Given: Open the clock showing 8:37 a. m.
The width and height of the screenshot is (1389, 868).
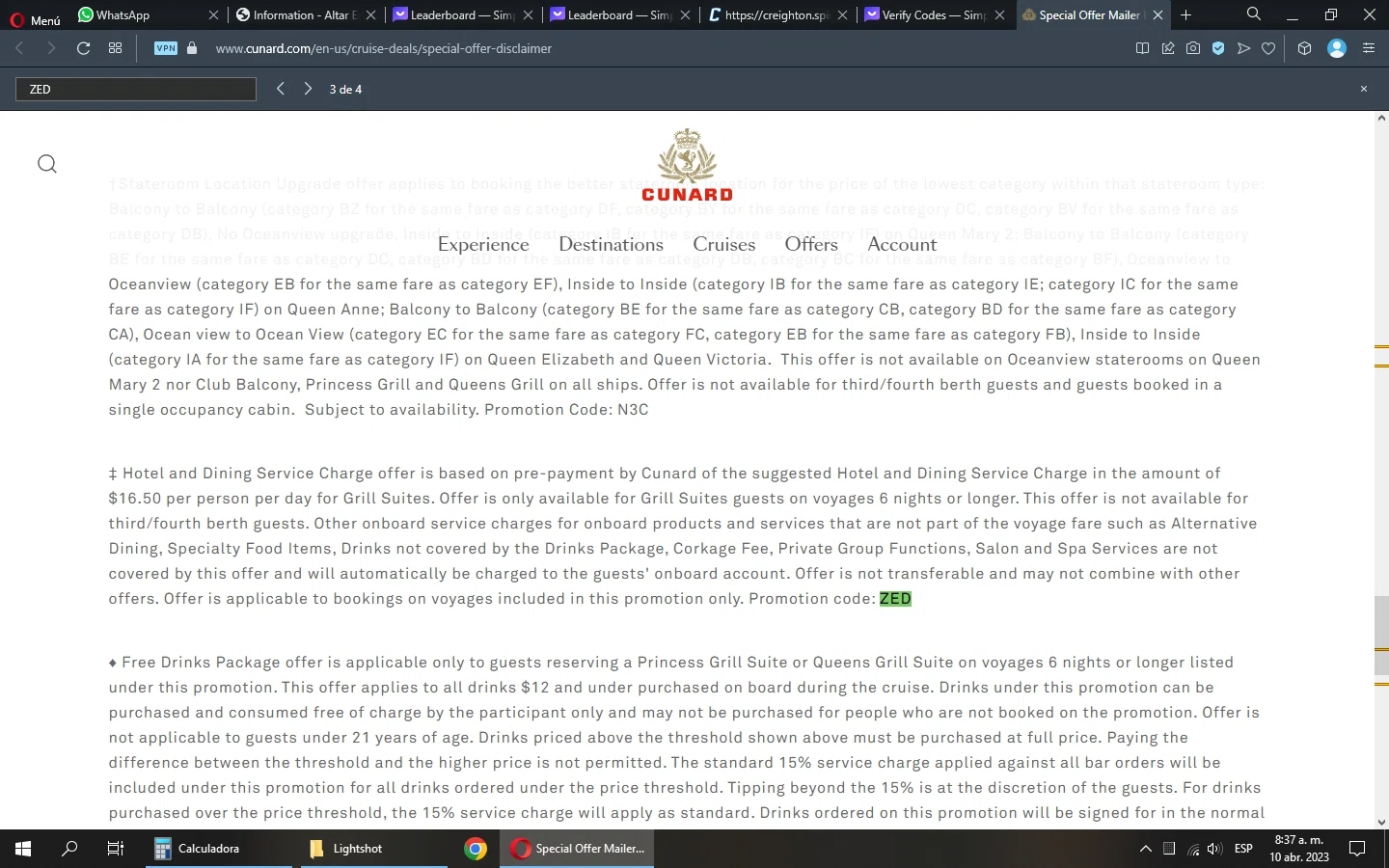Looking at the screenshot, I should [1298, 849].
